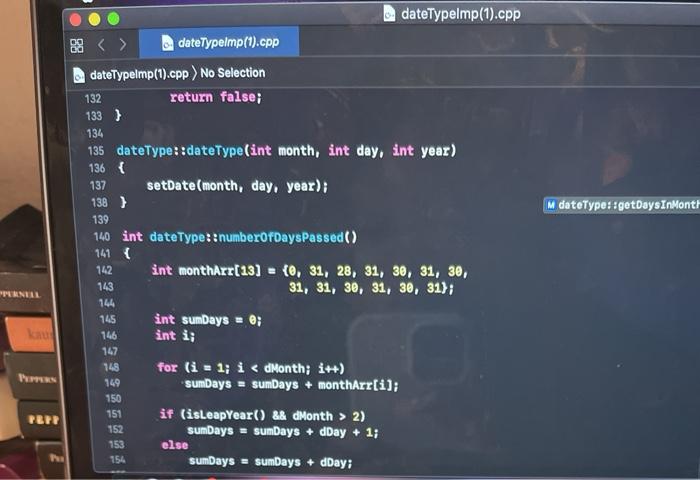Click the M method badge icon
The height and width of the screenshot is (480, 700).
551,205
